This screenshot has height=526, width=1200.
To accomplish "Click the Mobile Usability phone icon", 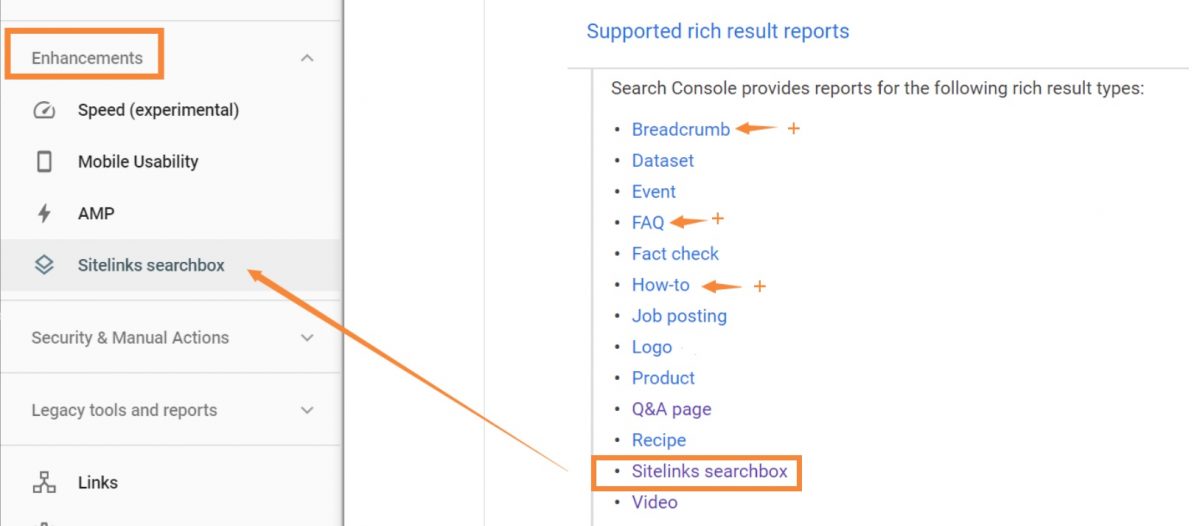I will pos(44,162).
